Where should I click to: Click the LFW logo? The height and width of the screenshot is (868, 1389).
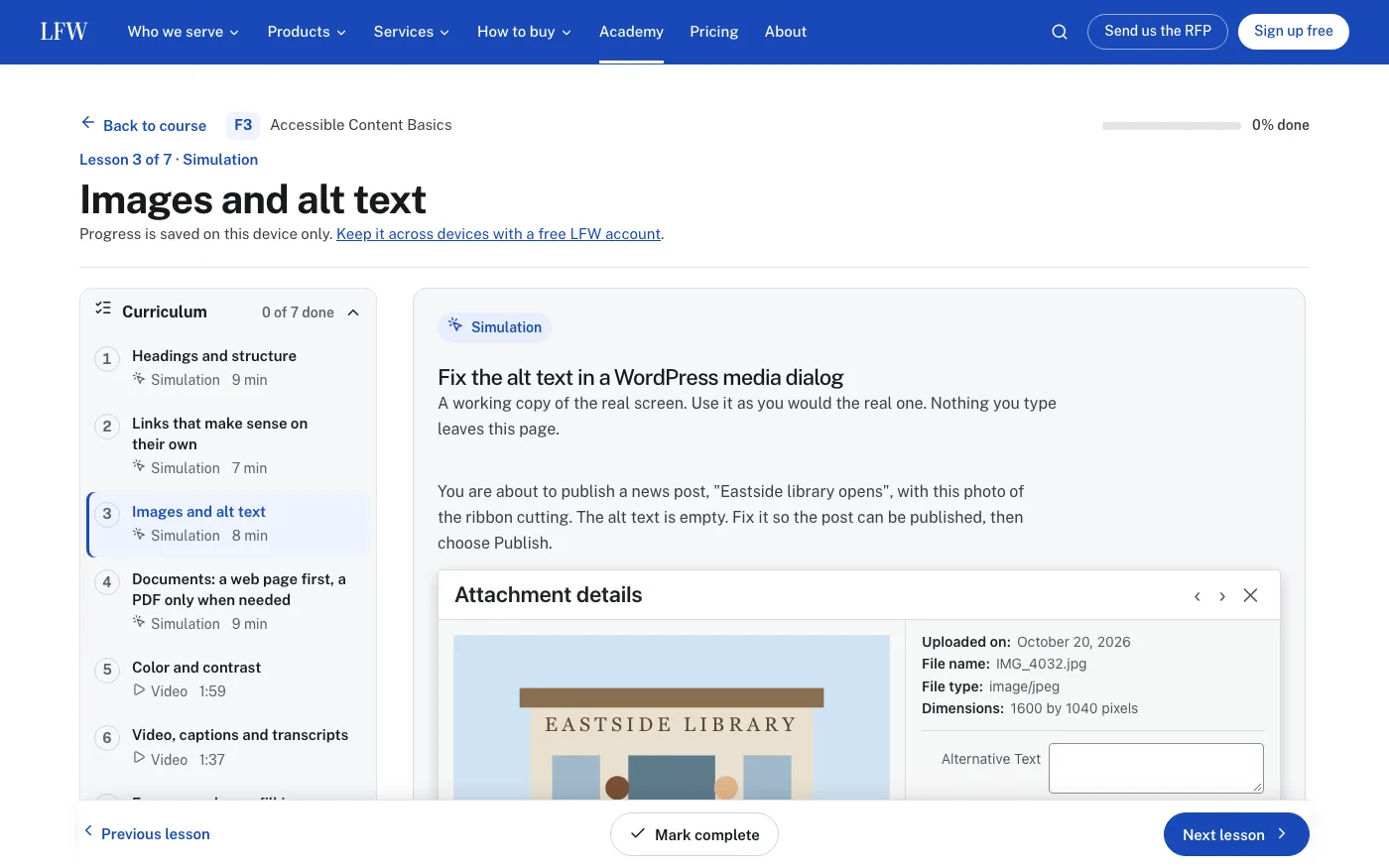pos(63,32)
